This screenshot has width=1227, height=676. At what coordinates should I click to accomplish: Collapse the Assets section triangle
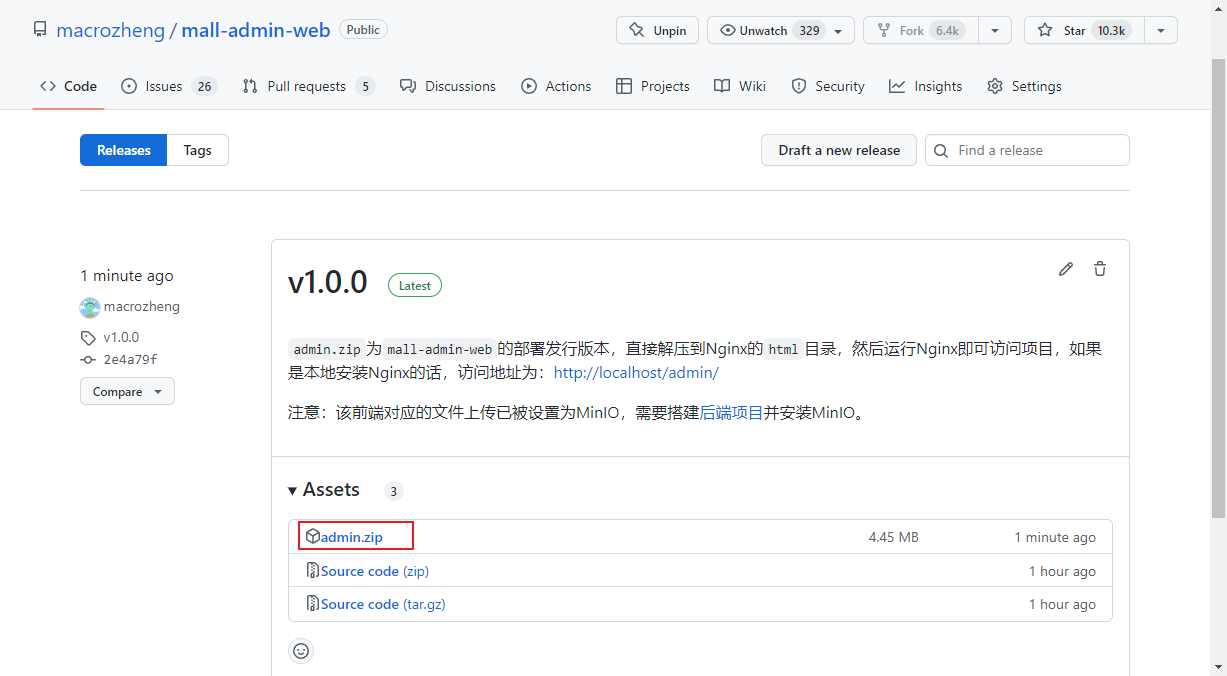point(293,490)
